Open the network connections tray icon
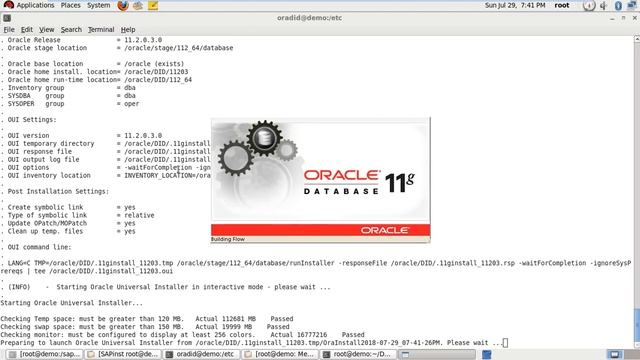The image size is (640, 360). click(632, 5)
